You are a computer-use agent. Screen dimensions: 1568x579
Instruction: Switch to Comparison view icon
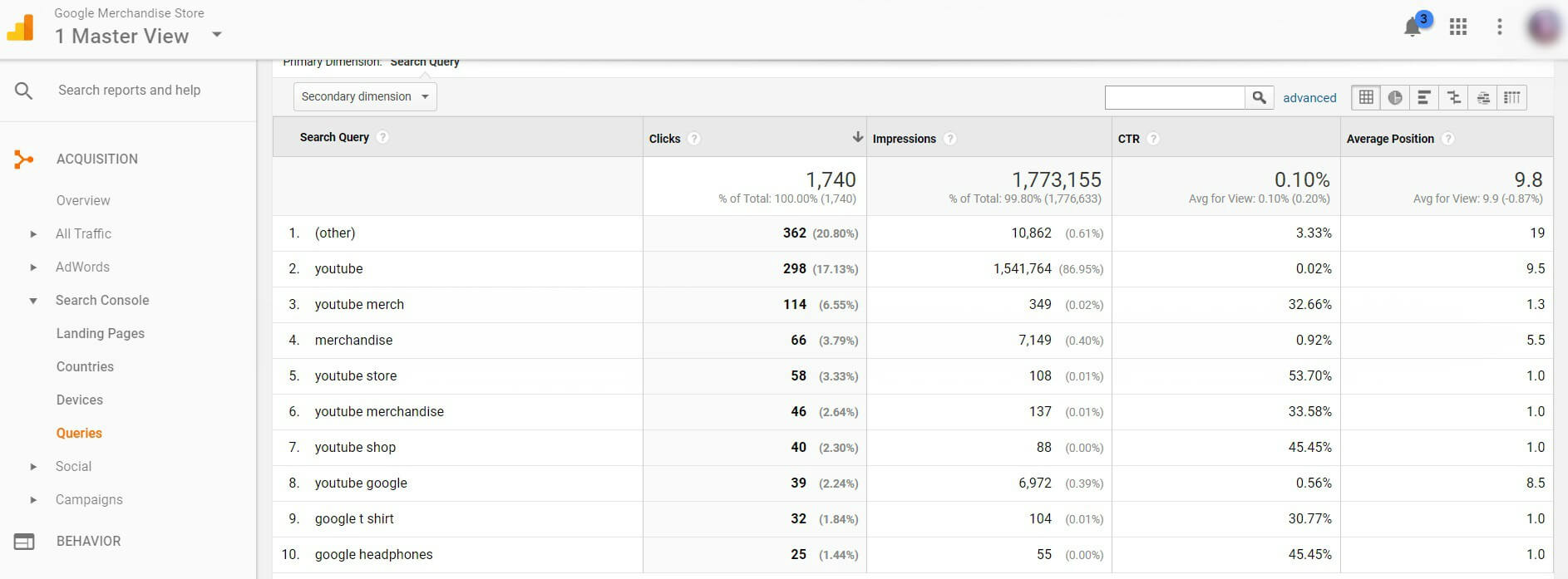(1454, 97)
